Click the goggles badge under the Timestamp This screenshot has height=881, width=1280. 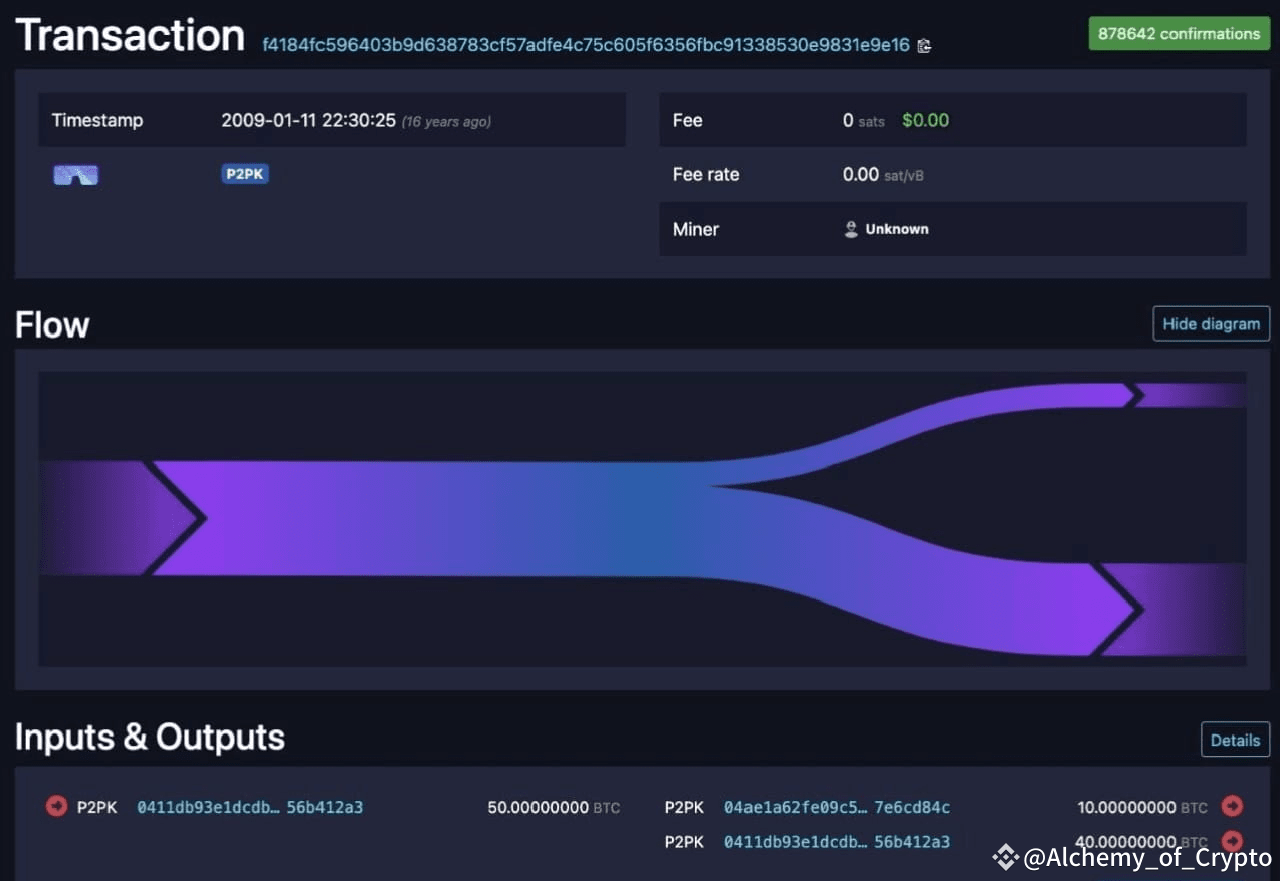[75, 174]
